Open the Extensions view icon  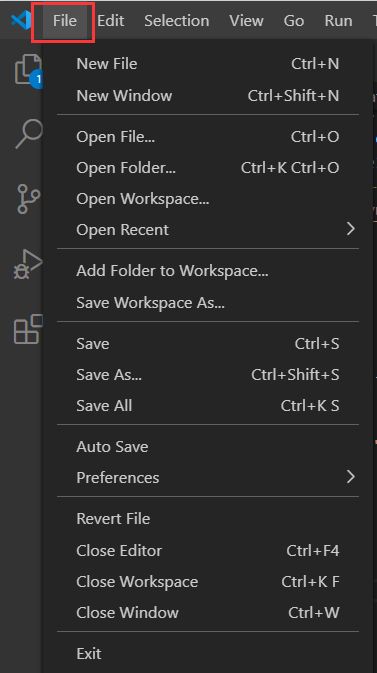(28, 329)
